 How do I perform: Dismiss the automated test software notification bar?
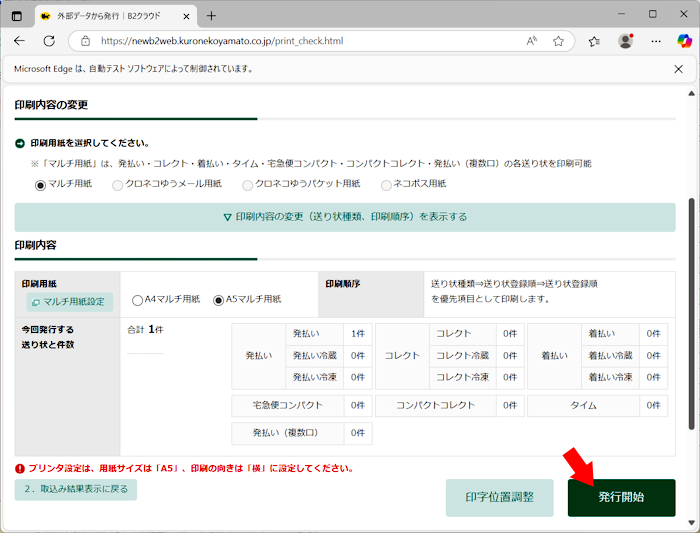click(x=678, y=69)
